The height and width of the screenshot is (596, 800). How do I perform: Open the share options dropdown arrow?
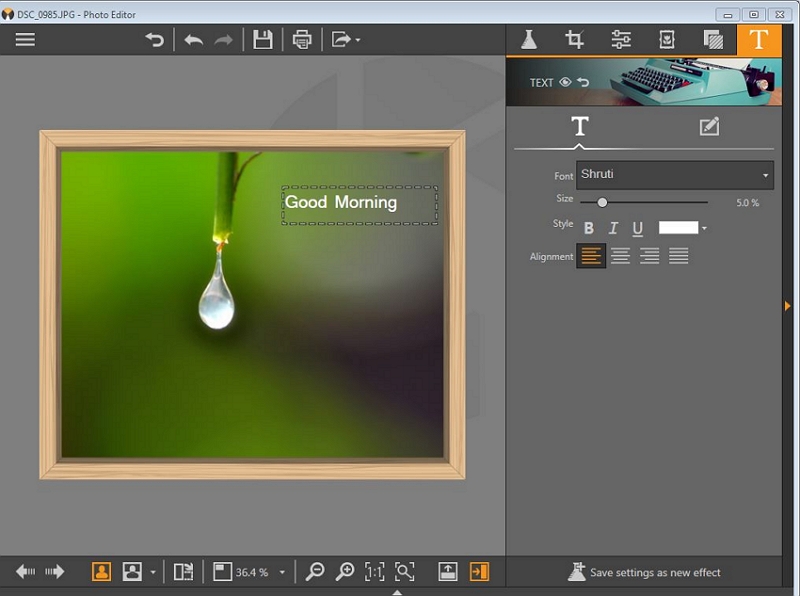(x=358, y=40)
